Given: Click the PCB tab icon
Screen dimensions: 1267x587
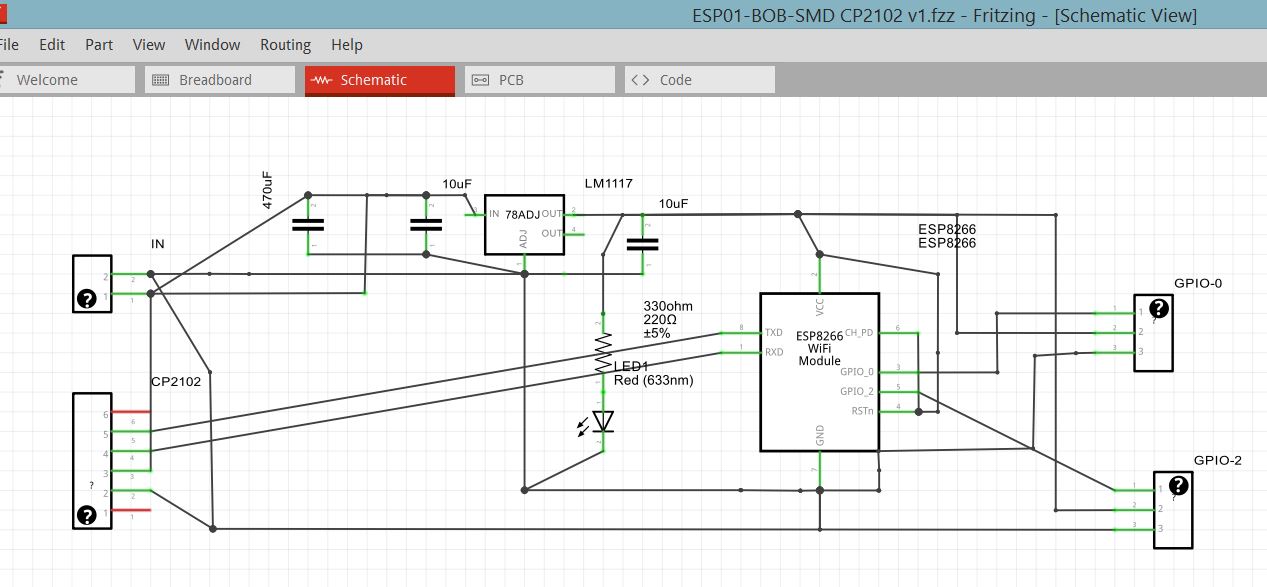Looking at the screenshot, I should pyautogui.click(x=481, y=80).
